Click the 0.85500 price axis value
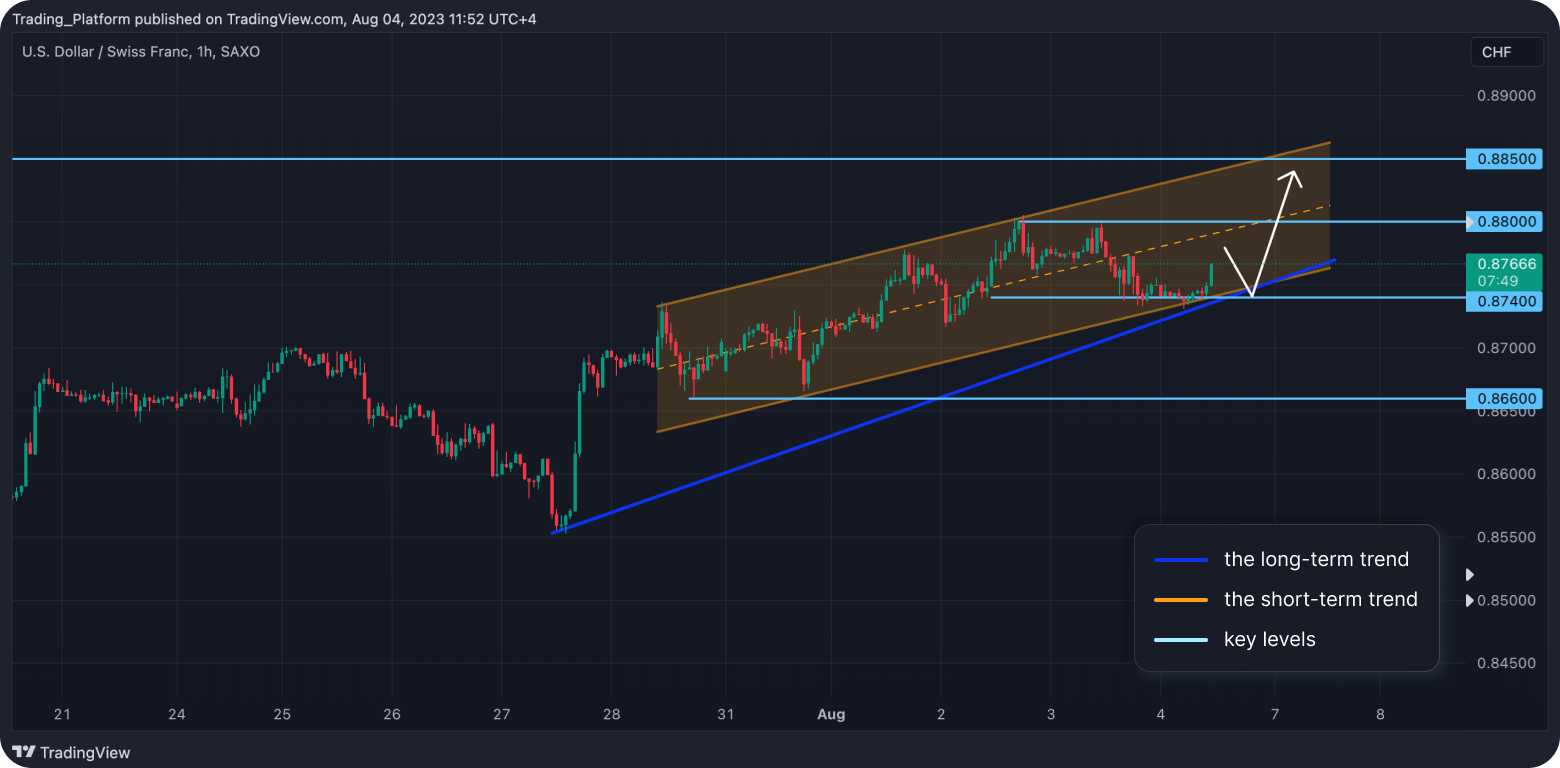 (1506, 537)
